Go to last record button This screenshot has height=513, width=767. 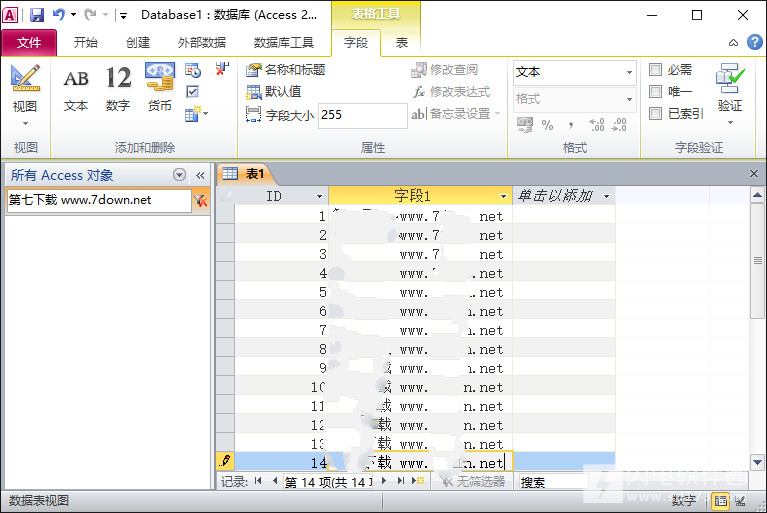pos(401,481)
